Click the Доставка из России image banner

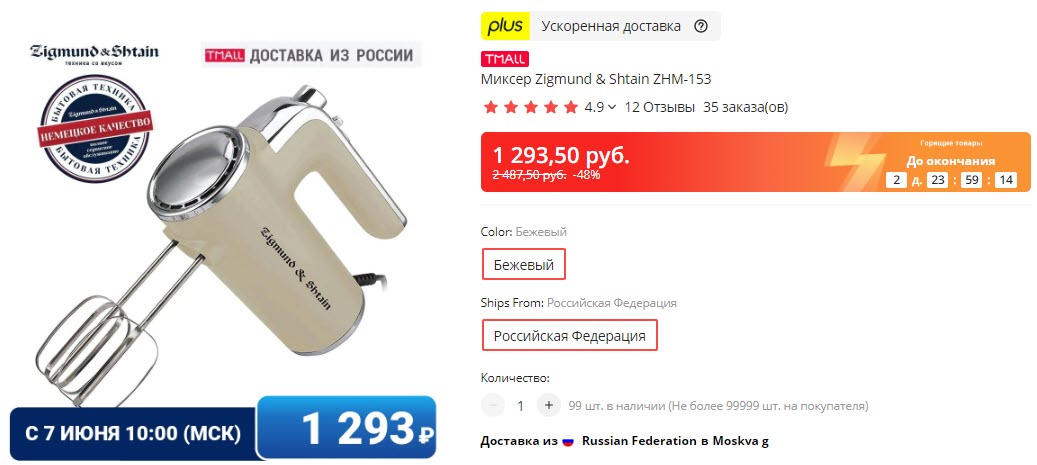coord(311,55)
